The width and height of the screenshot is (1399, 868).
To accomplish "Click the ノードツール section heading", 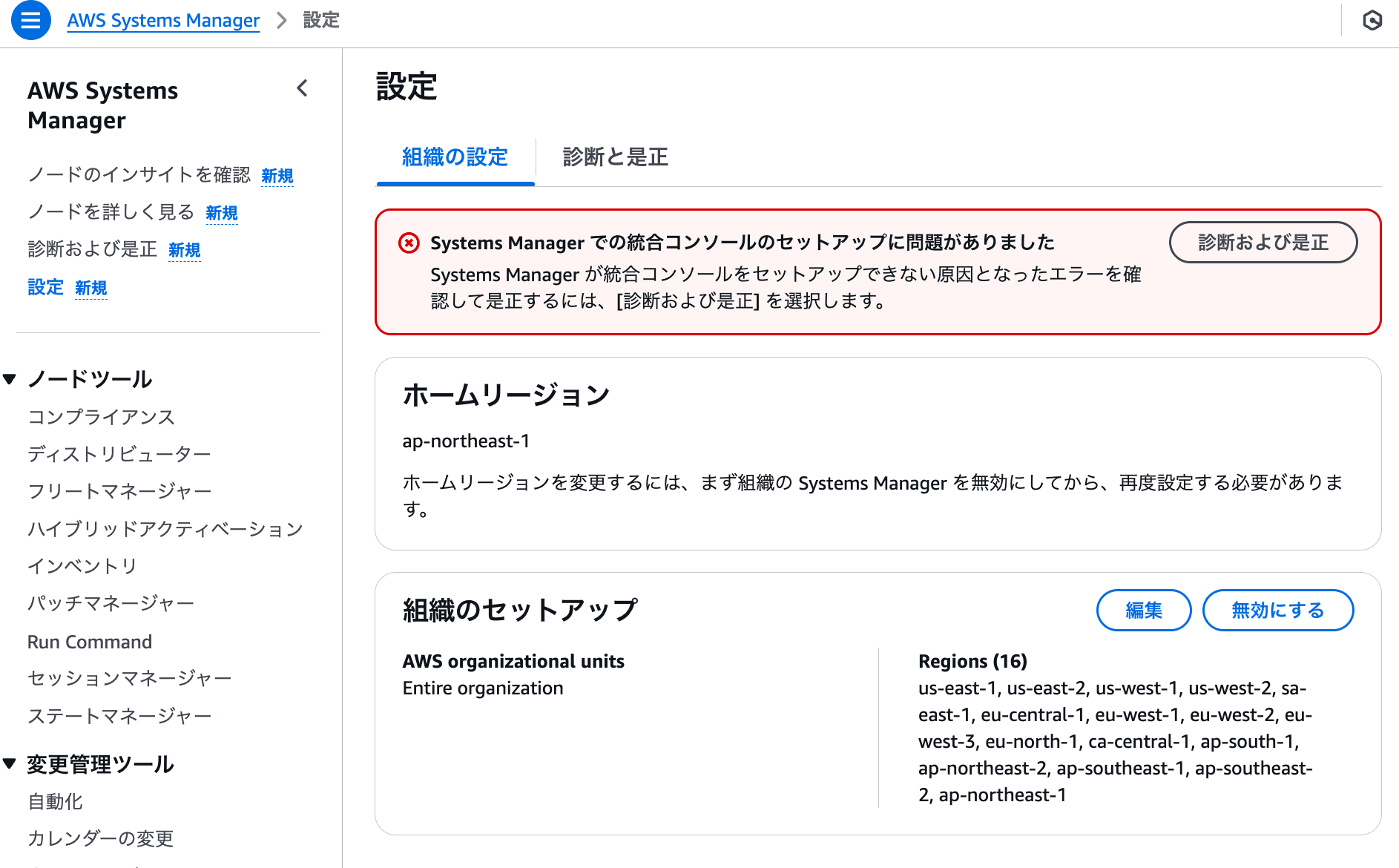I will point(90,379).
